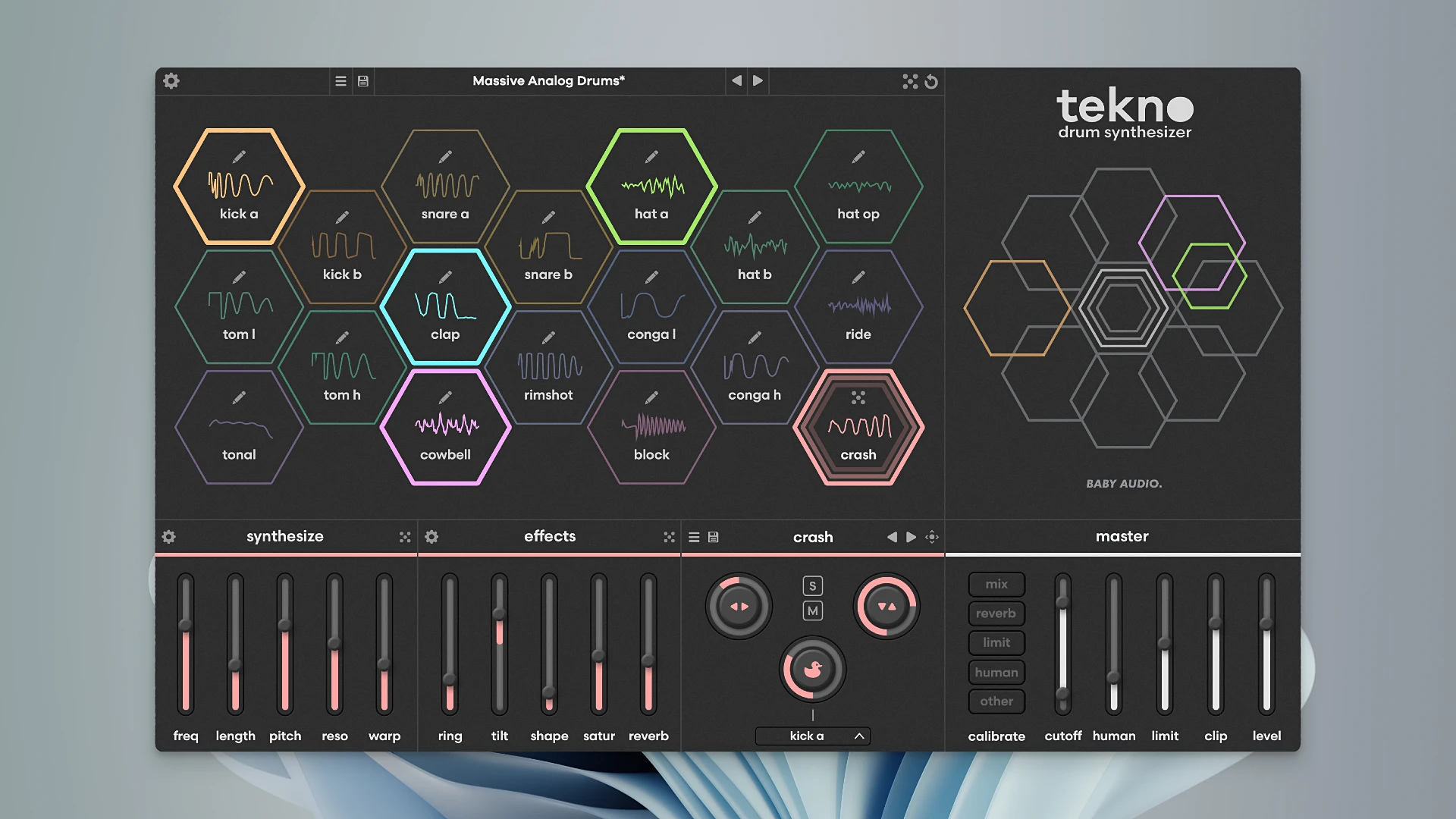Enable Solo with the S button for crash
This screenshot has width=1456, height=819.
pyautogui.click(x=812, y=585)
